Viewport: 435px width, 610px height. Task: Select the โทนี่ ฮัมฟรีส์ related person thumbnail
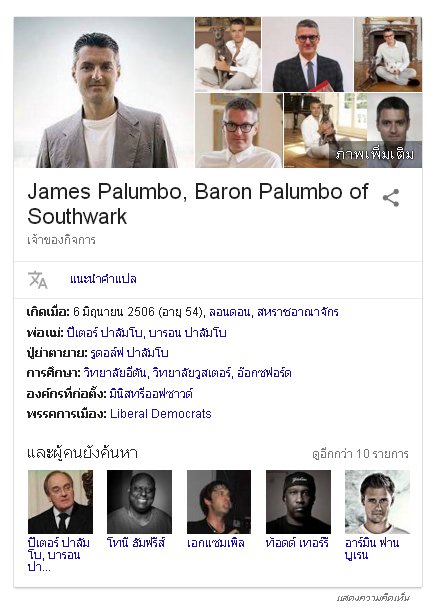pos(139,502)
